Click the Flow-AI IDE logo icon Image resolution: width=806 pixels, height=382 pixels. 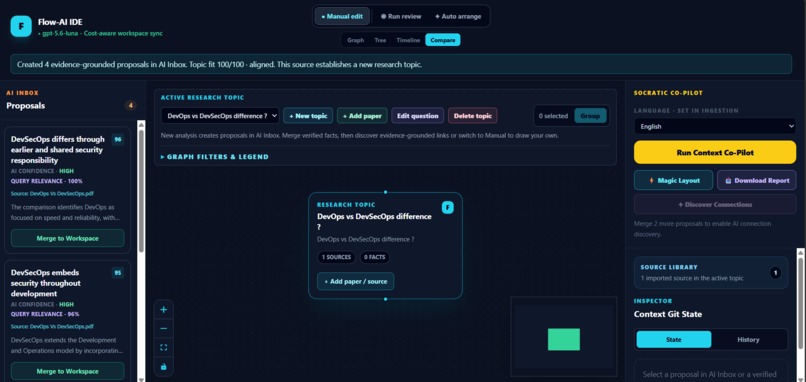[x=21, y=26]
